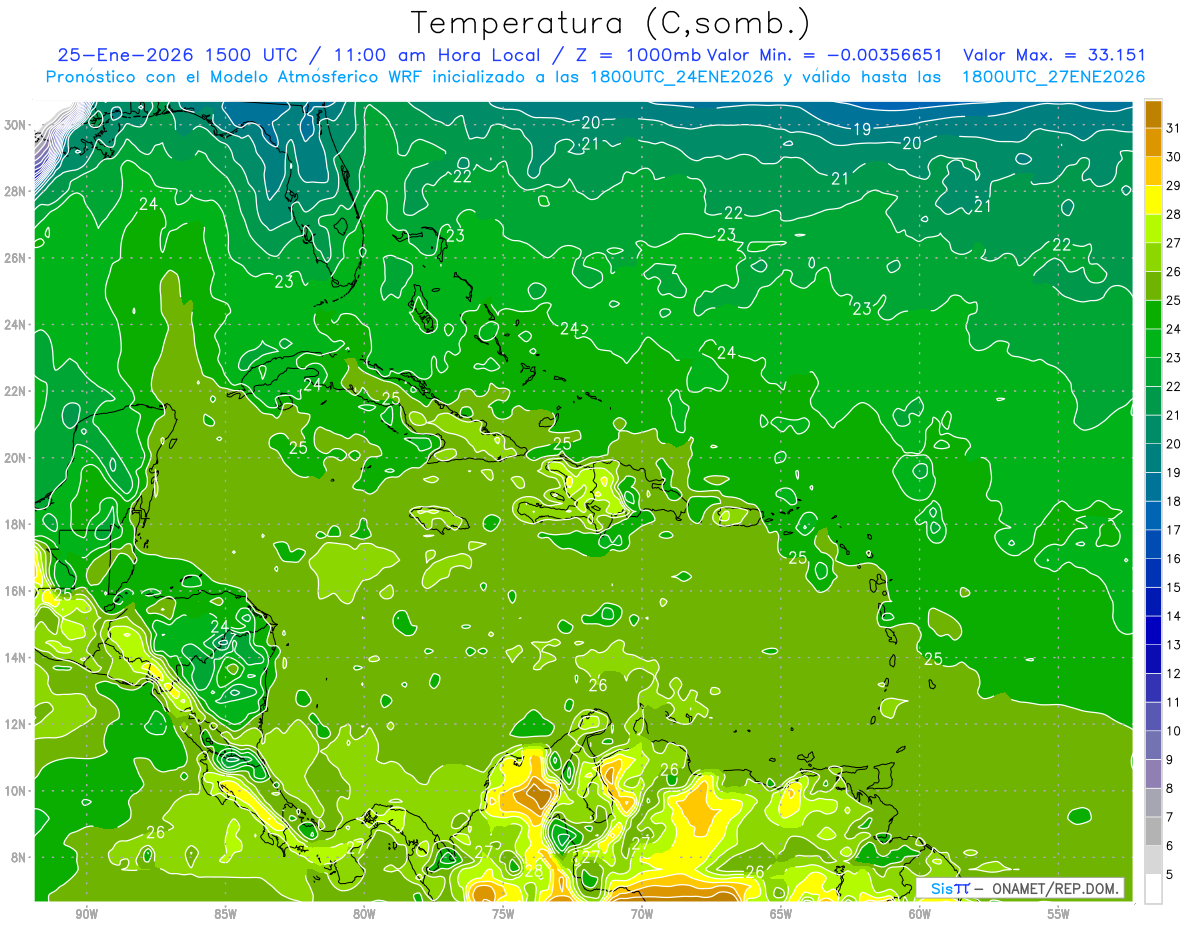
Task: Click the "85W" longitude label
Action: 225,915
